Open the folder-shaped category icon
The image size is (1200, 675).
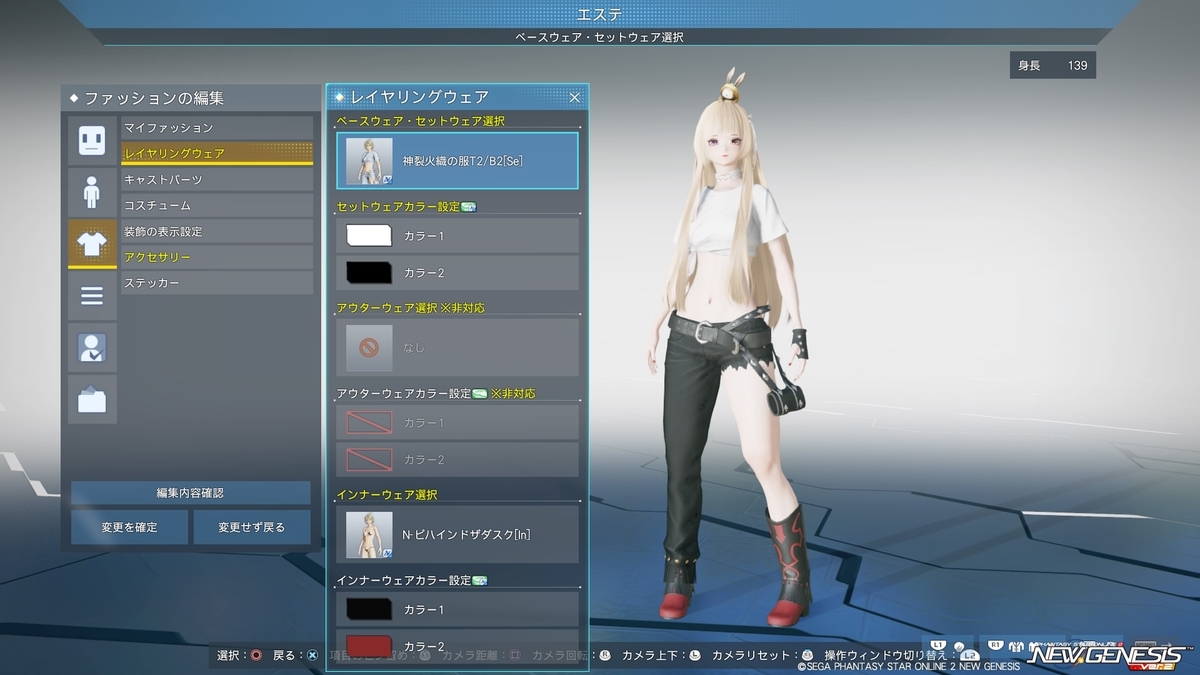[92, 399]
